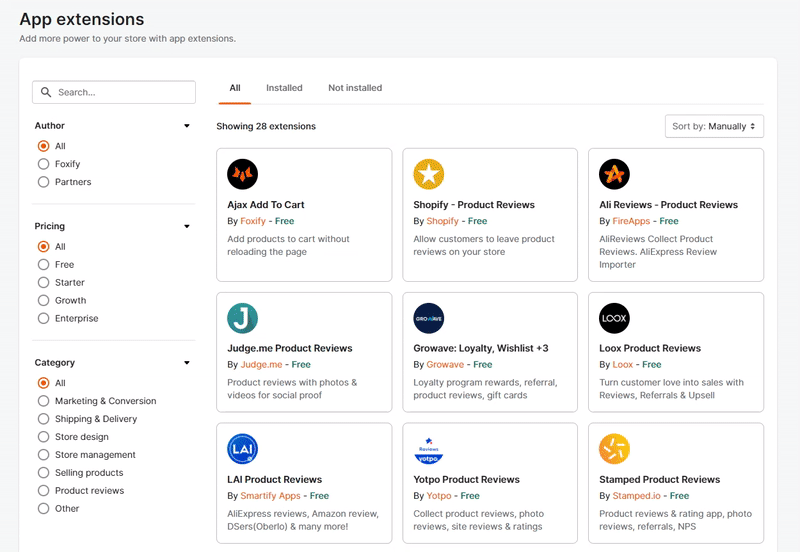Collapse the Author filter section arrow
Screen dimensions: 800x552
click(187, 126)
